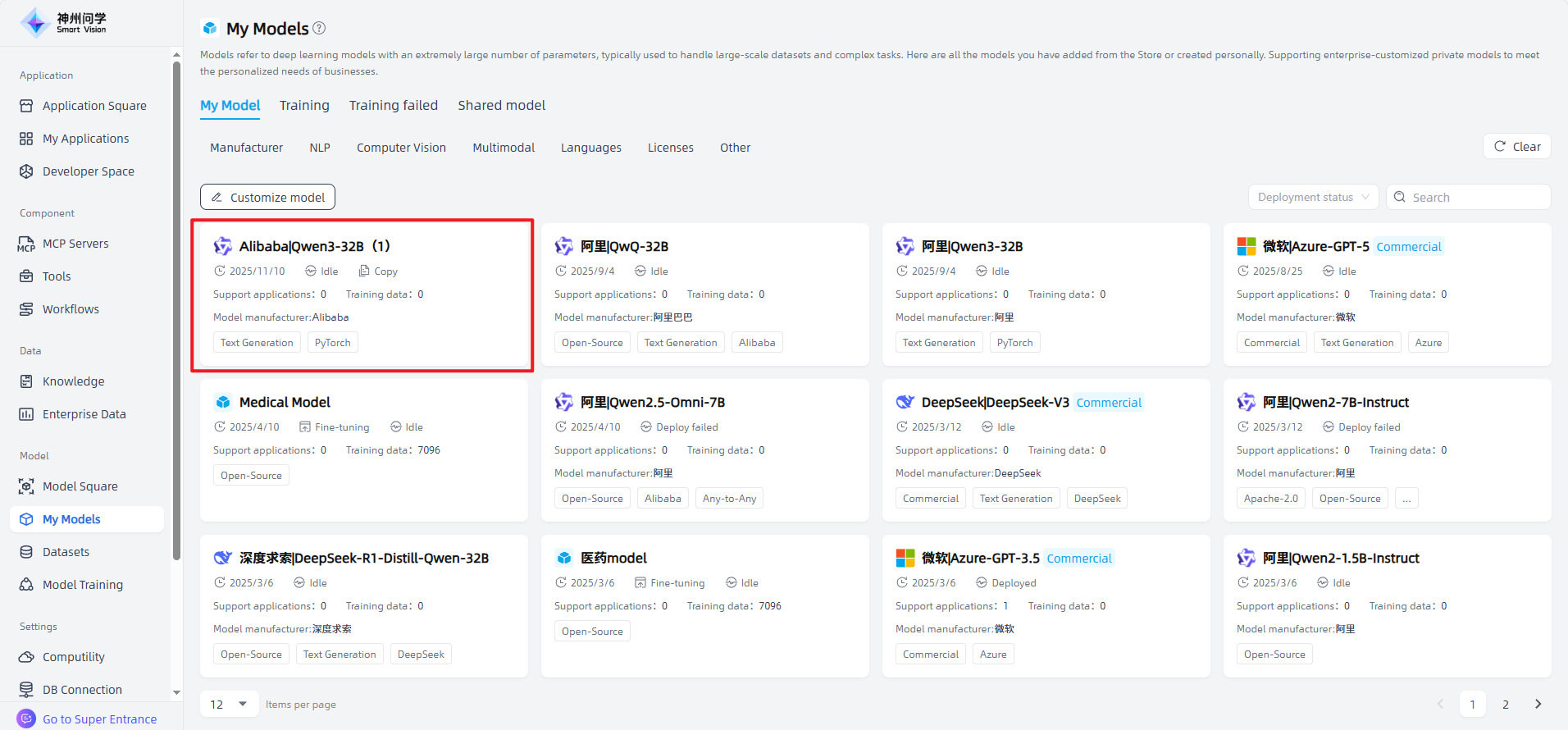Click the Go to Super Entrance icon
Image resolution: width=1568 pixels, height=730 pixels.
[26, 719]
